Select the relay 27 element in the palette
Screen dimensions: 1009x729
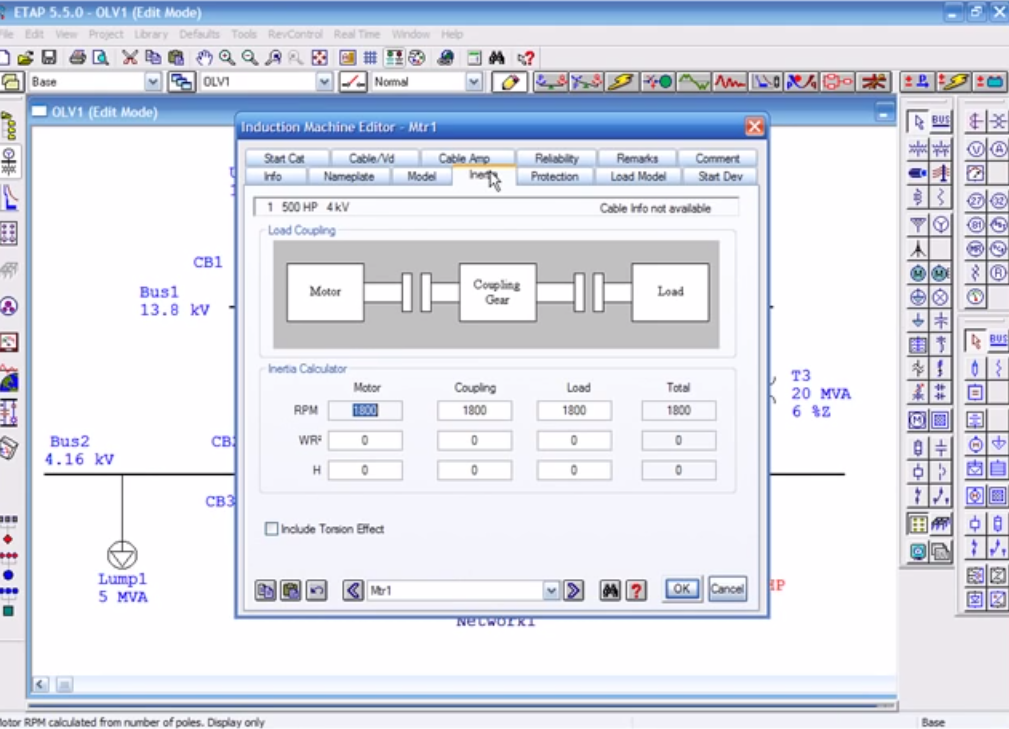pos(976,201)
